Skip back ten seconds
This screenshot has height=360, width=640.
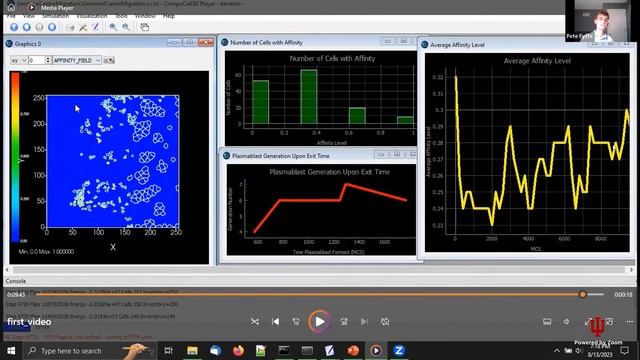coord(296,322)
